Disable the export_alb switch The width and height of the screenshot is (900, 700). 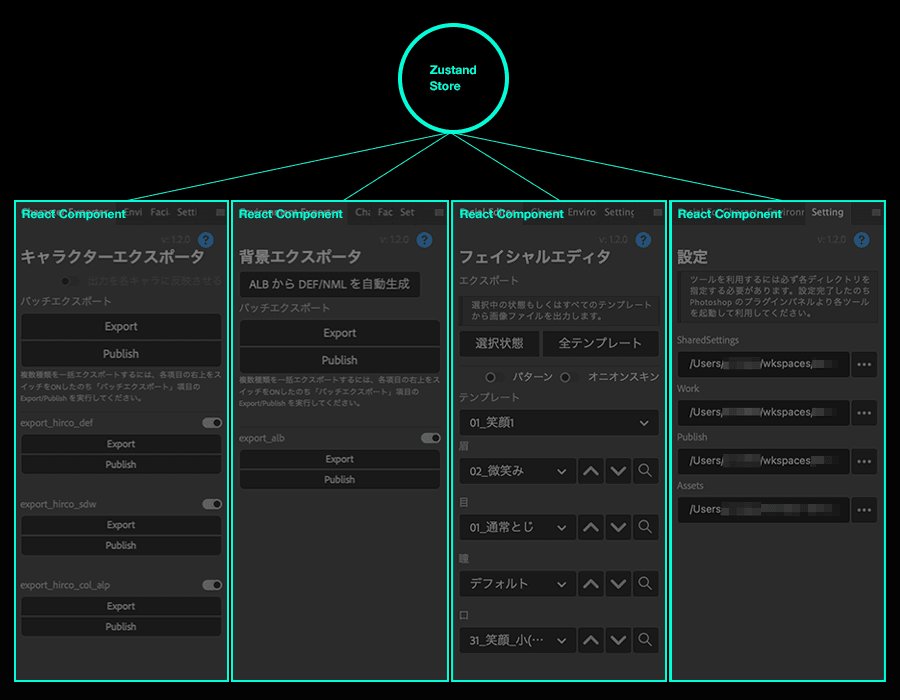pyautogui.click(x=431, y=438)
